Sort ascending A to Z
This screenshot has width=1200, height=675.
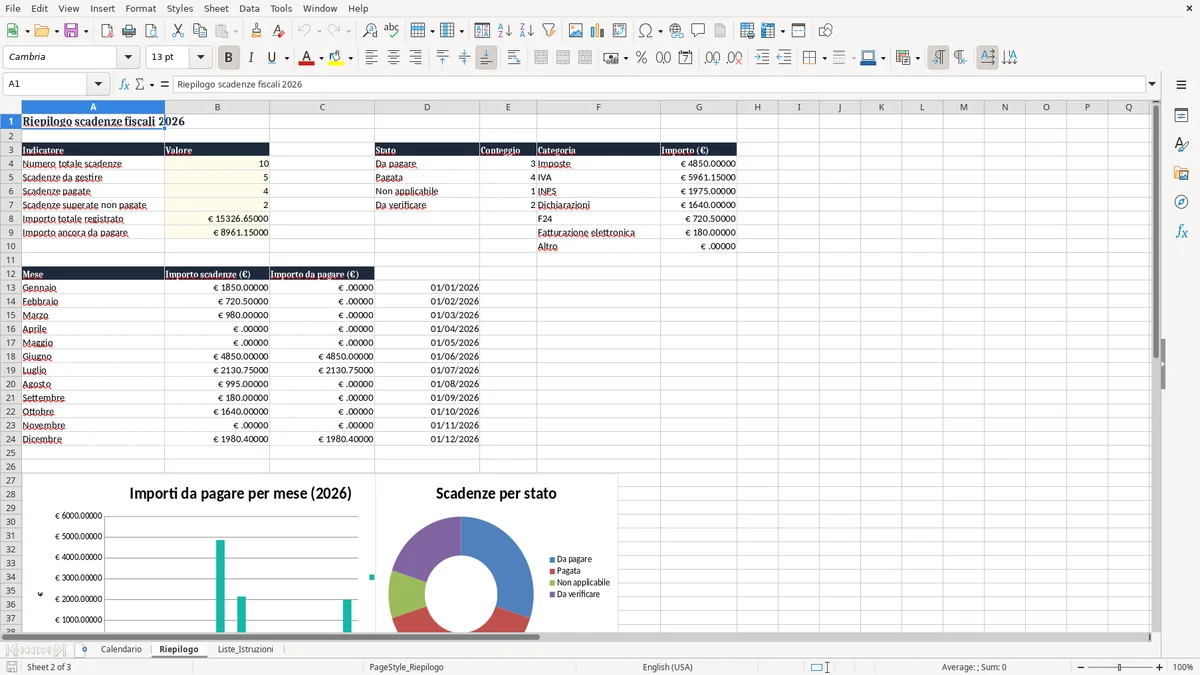click(505, 31)
